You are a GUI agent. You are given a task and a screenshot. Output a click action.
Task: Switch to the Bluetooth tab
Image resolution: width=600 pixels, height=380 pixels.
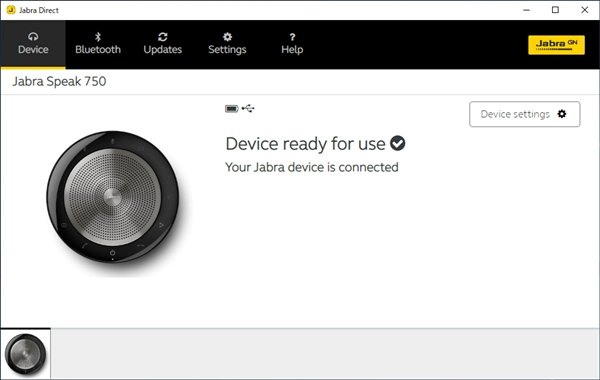tap(98, 44)
